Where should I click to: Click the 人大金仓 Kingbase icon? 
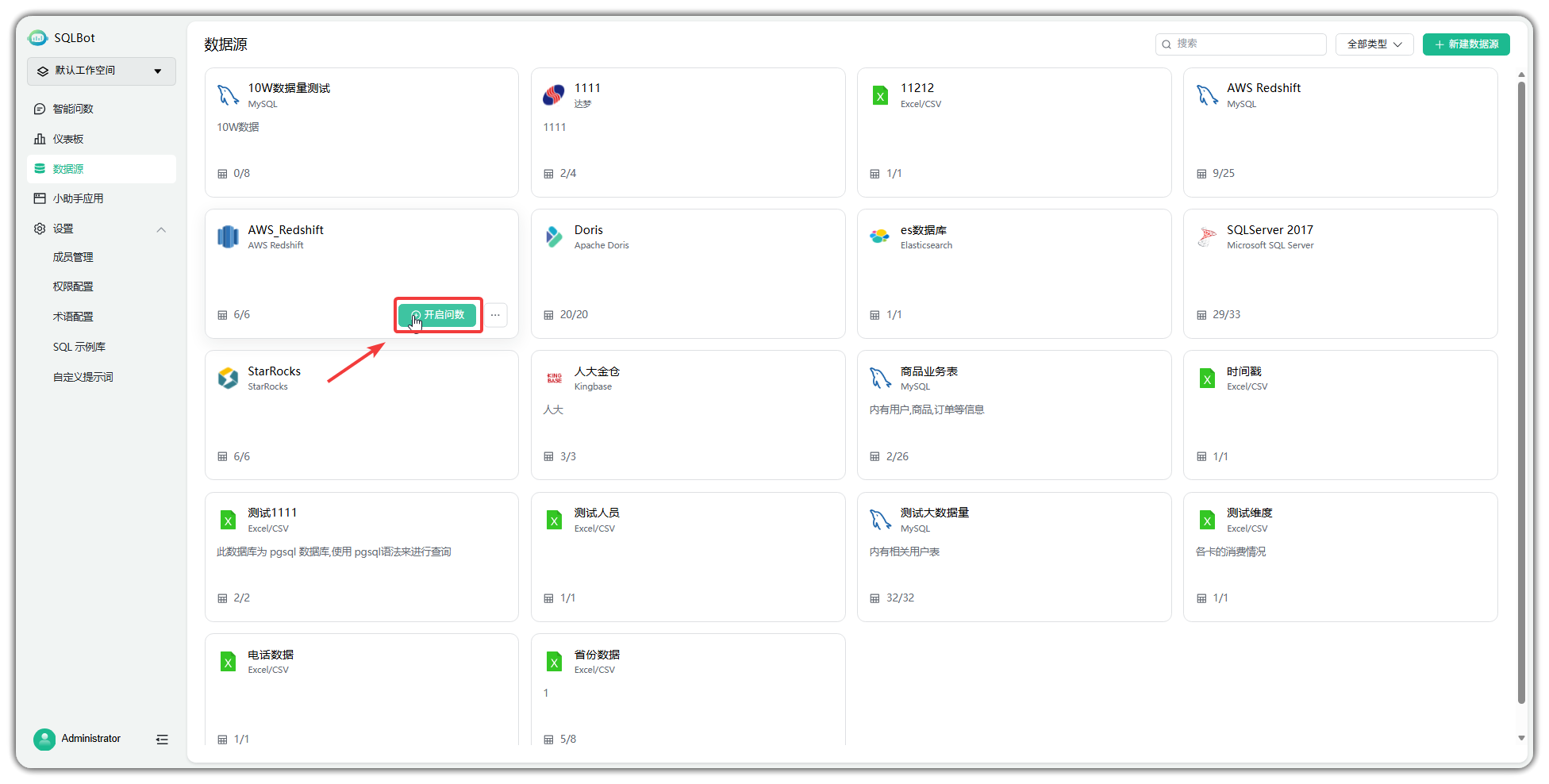[x=554, y=378]
